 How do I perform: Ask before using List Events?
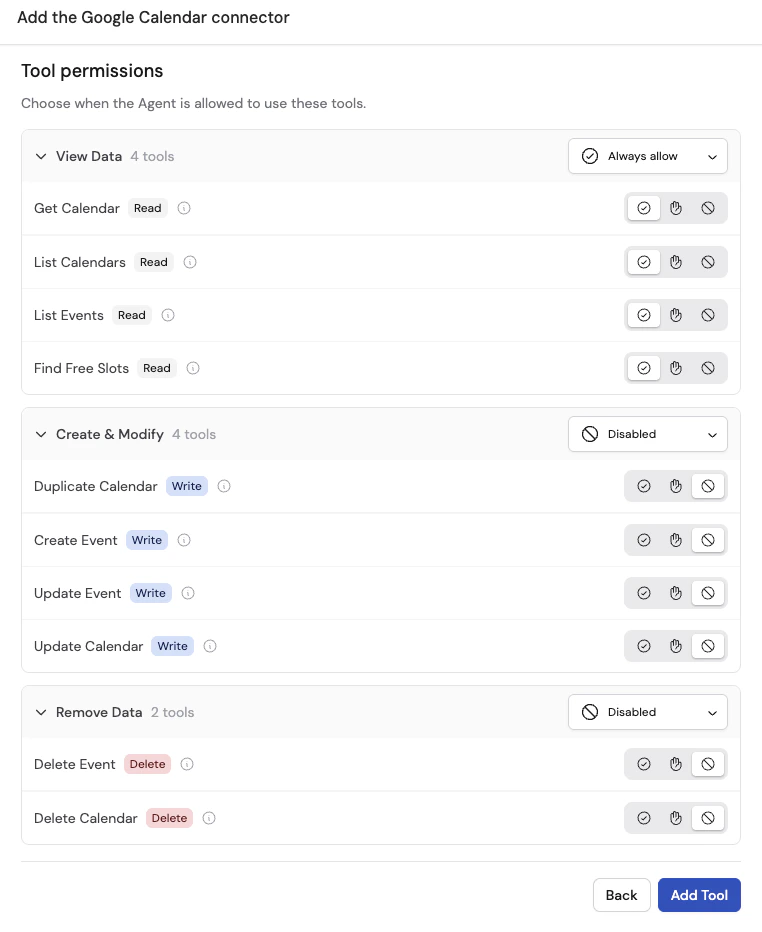[676, 315]
